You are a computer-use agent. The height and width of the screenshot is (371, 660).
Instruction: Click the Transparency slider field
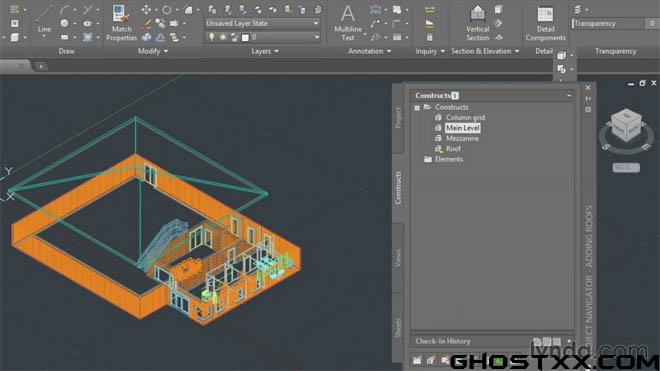[x=608, y=24]
